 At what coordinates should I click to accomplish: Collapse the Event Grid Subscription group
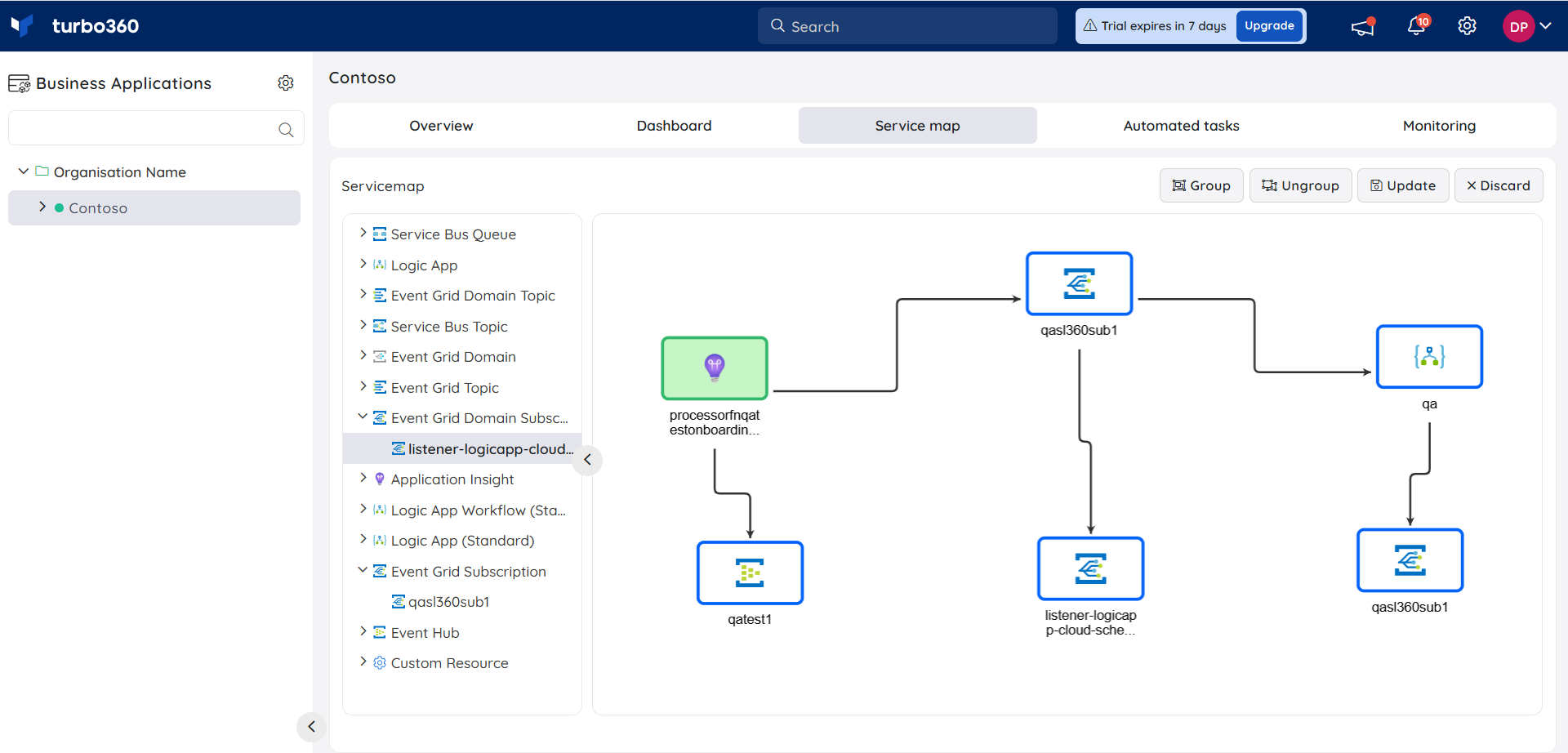(x=363, y=571)
